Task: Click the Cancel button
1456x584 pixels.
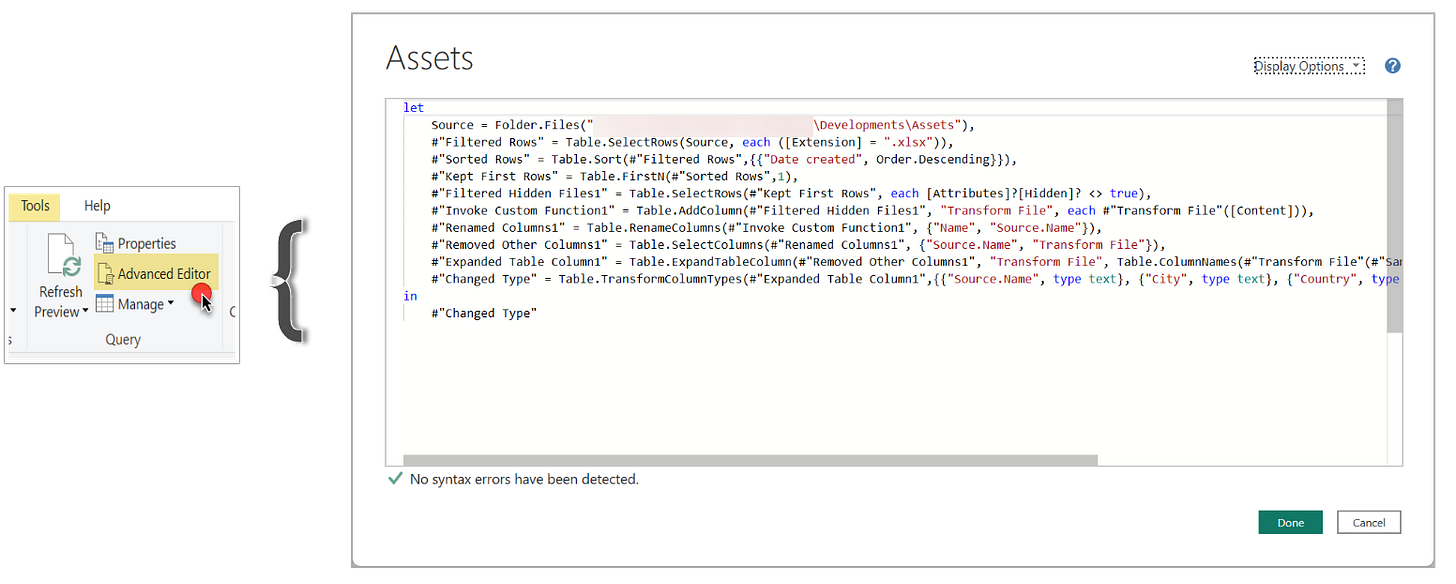Action: [1368, 522]
